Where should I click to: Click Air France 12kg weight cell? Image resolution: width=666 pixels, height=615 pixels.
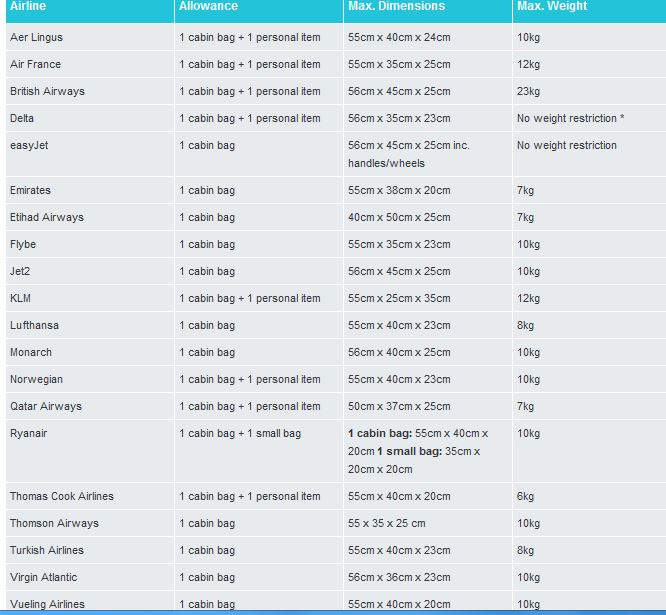(590, 64)
